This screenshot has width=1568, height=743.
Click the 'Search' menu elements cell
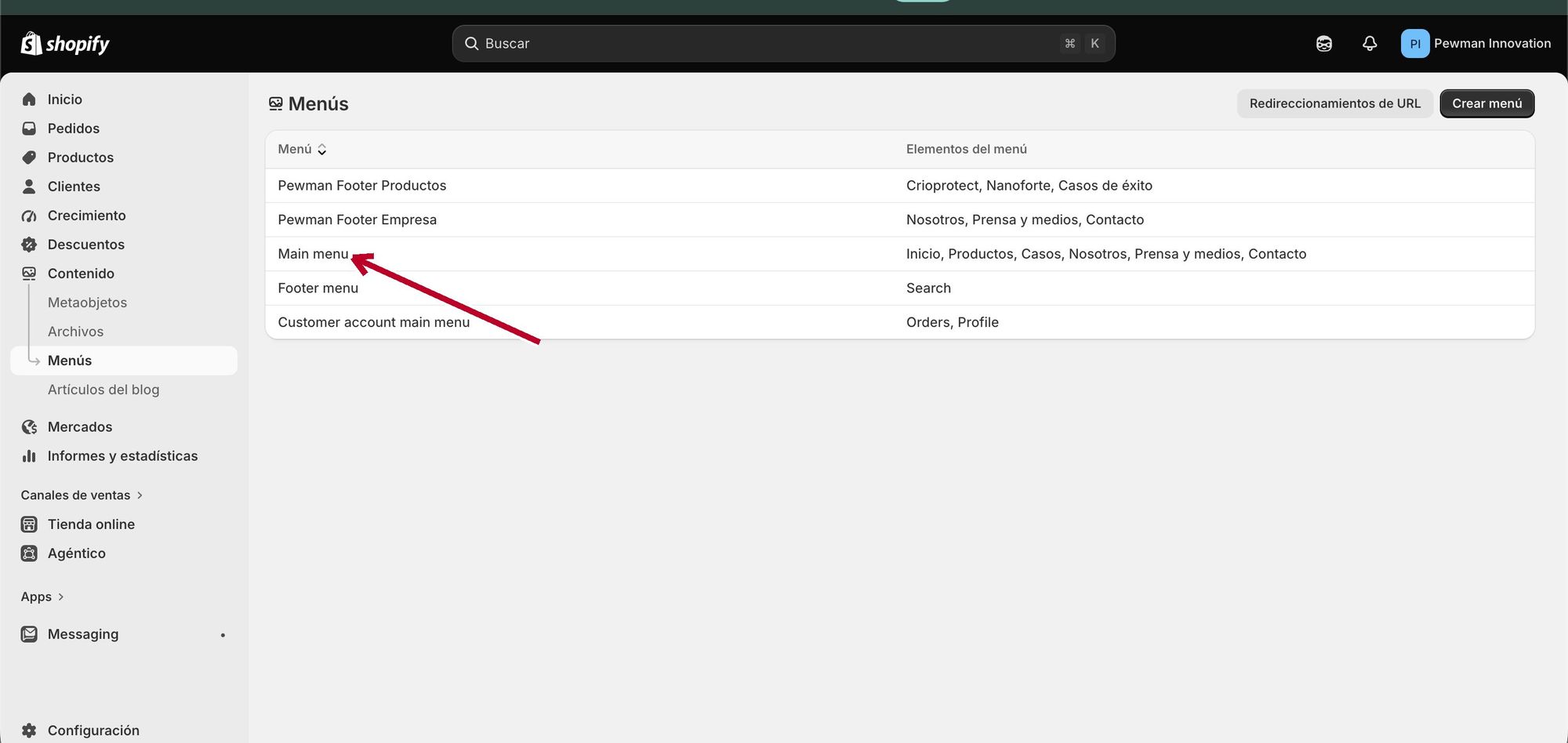(x=929, y=288)
